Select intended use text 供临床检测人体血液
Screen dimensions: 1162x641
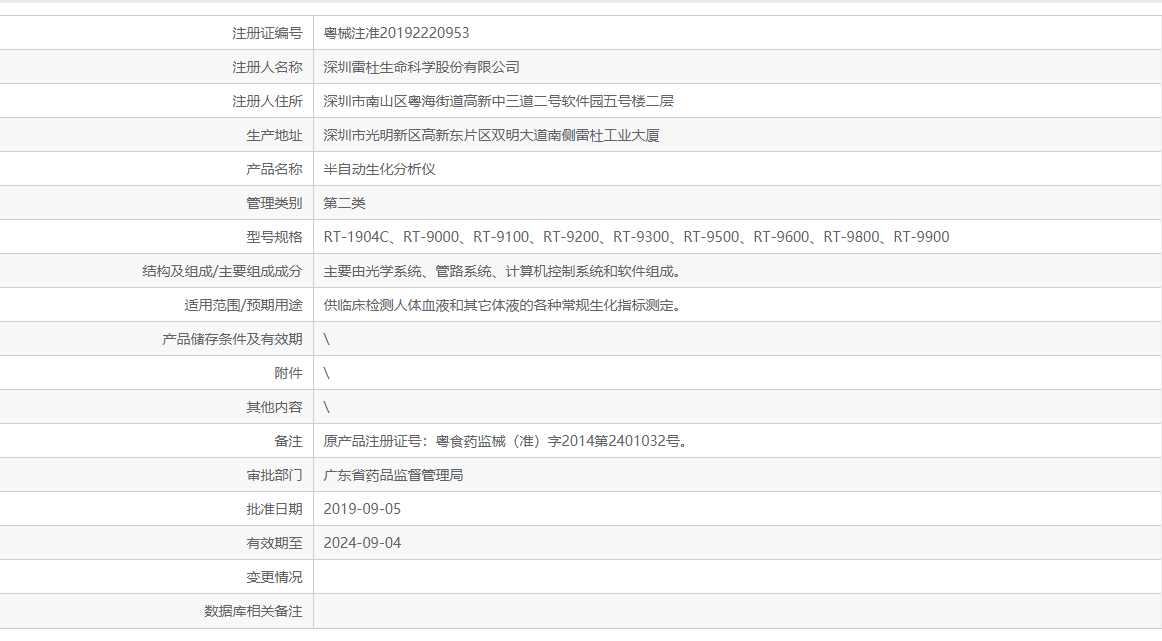tap(502, 305)
